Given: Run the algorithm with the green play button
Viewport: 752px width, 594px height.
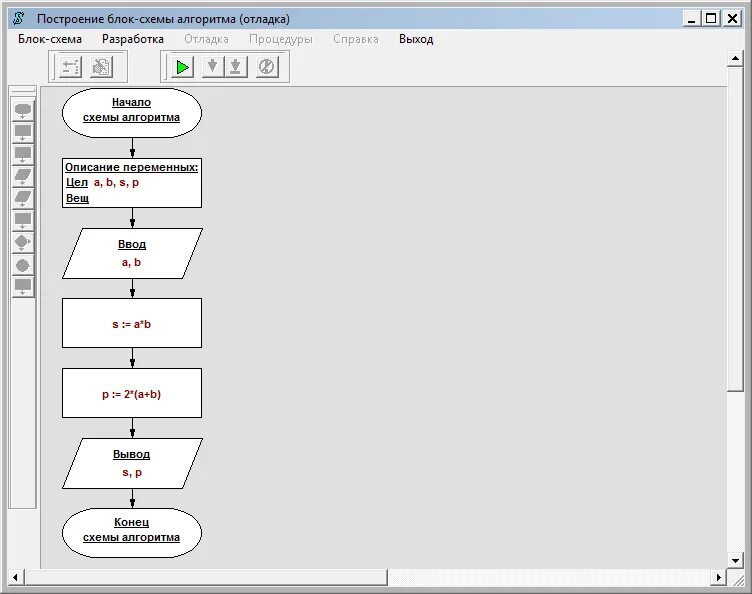Looking at the screenshot, I should (x=182, y=67).
